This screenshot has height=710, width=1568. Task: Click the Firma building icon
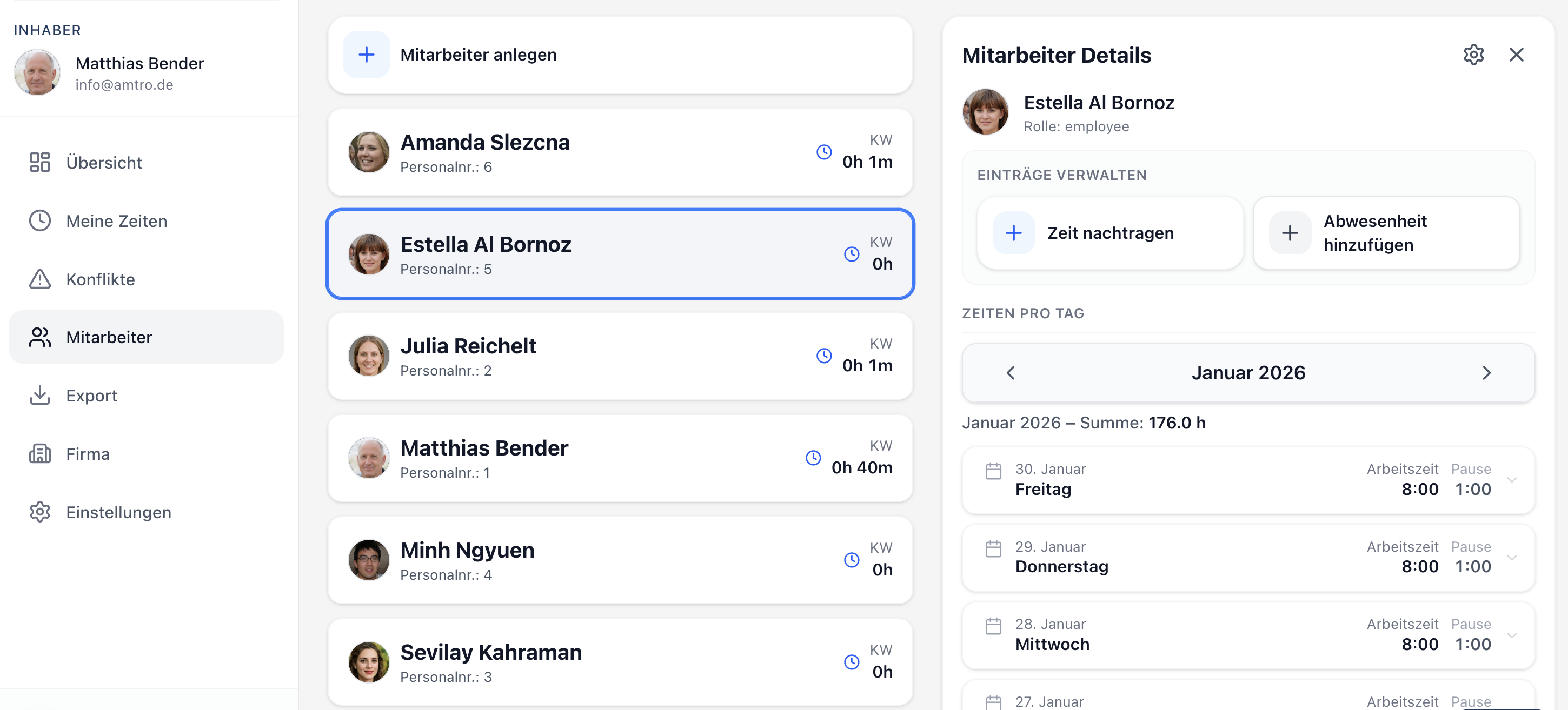pyautogui.click(x=40, y=454)
